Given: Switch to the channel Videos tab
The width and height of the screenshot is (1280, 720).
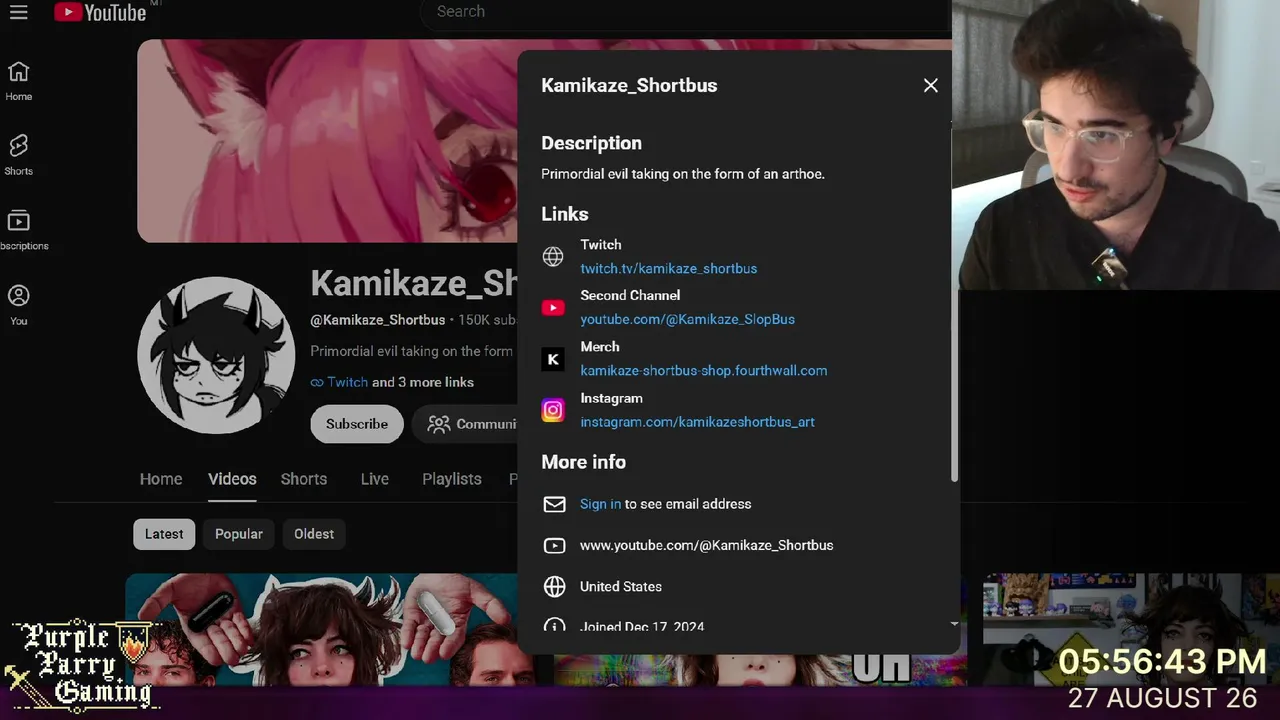Looking at the screenshot, I should coord(232,479).
